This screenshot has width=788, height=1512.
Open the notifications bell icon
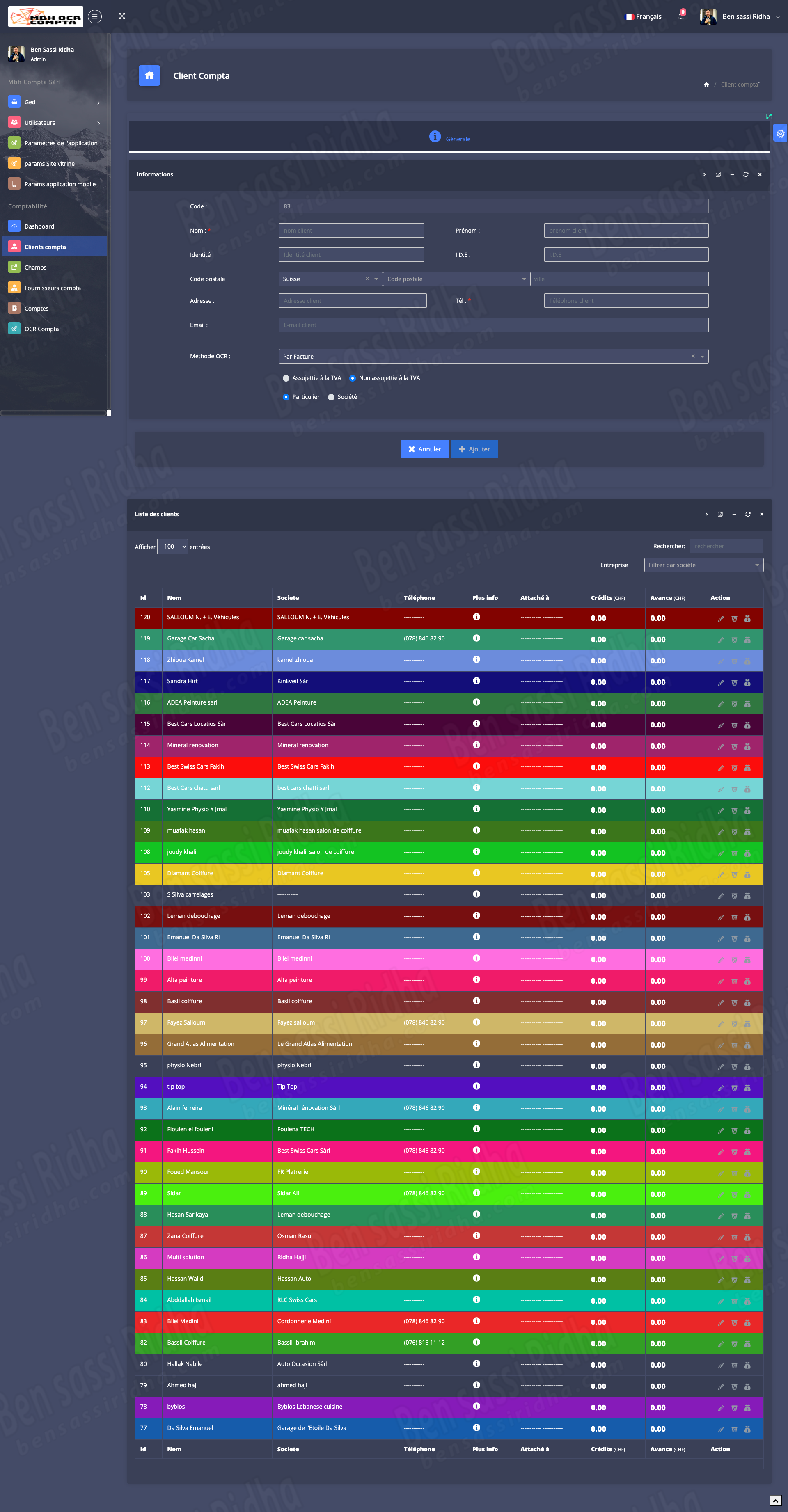pyautogui.click(x=680, y=16)
